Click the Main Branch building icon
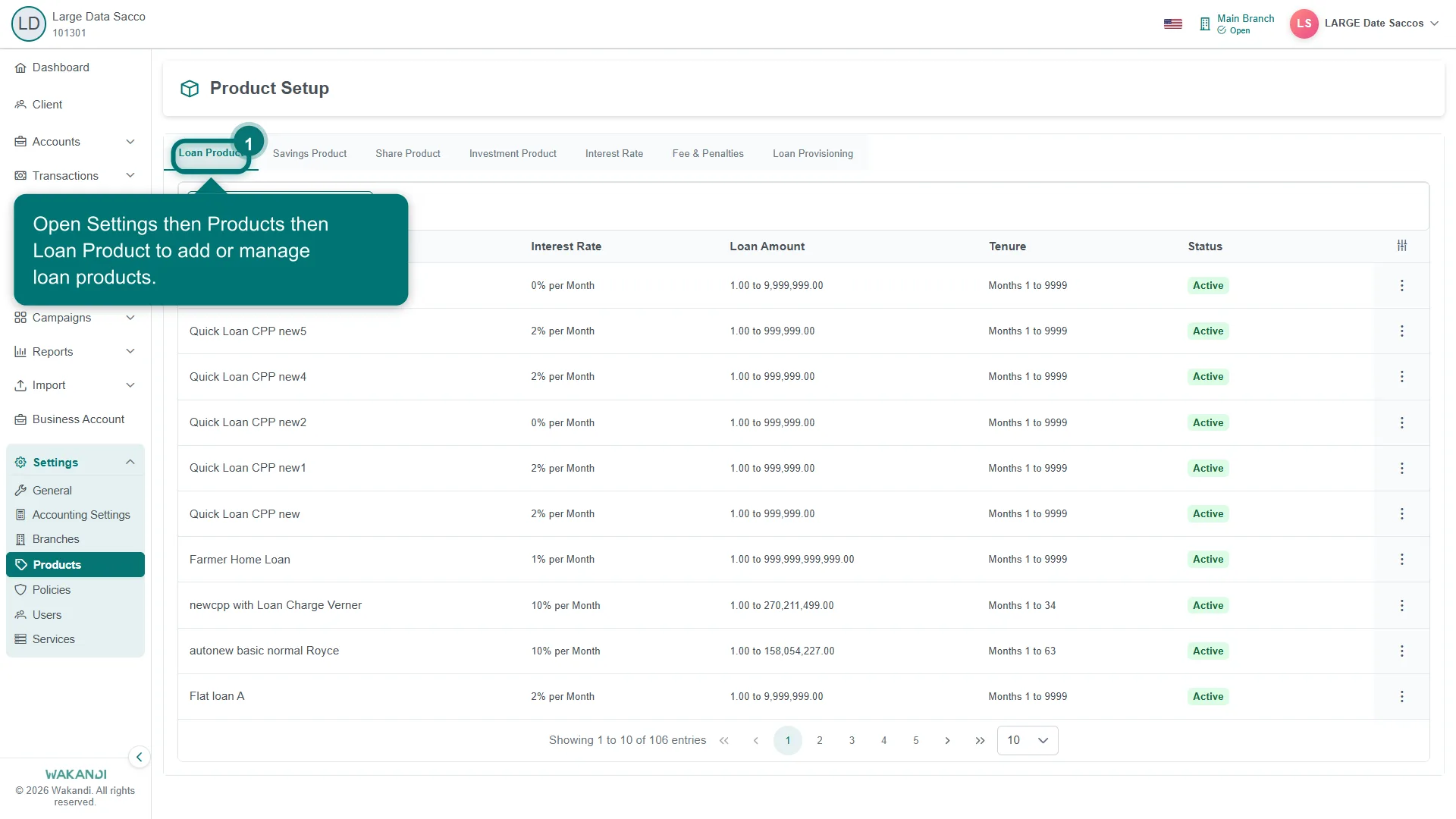The height and width of the screenshot is (819, 1456). 1205,24
